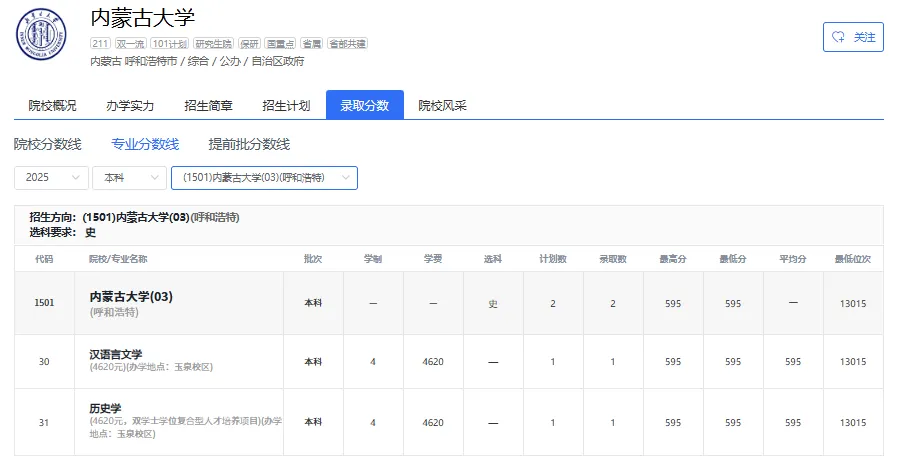897x474 pixels.
Task: Click the 101计划 tag
Action: pos(170,43)
